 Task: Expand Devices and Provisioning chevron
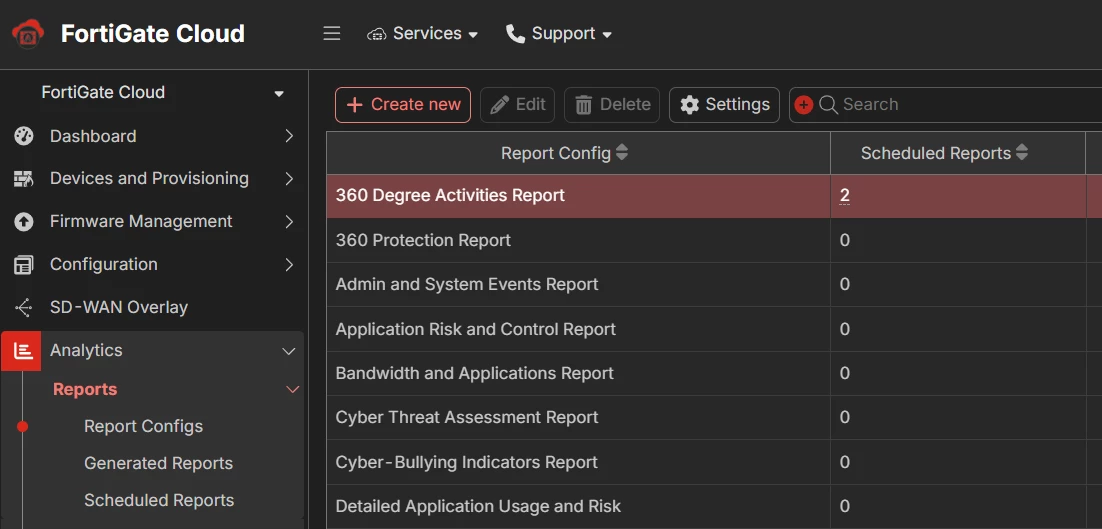click(x=289, y=179)
